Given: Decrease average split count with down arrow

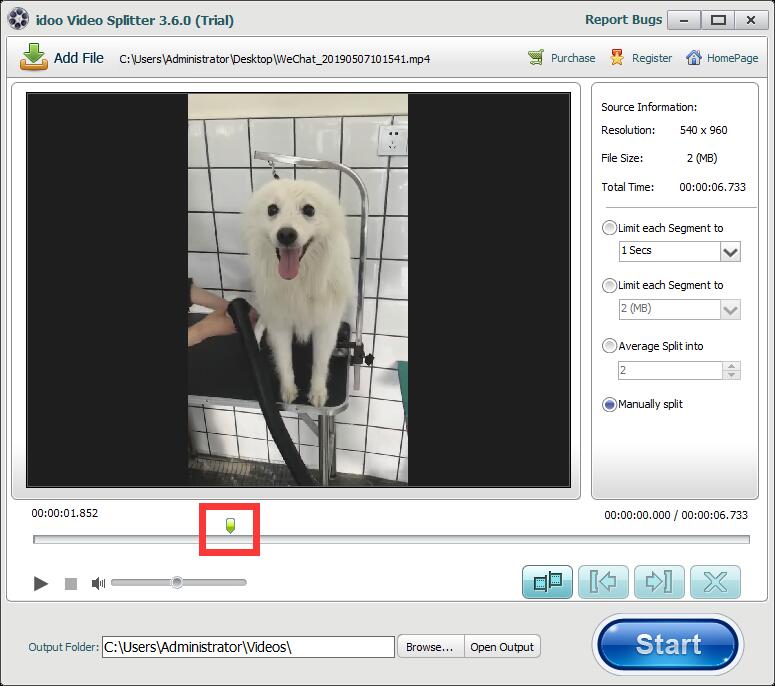Looking at the screenshot, I should (x=731, y=375).
